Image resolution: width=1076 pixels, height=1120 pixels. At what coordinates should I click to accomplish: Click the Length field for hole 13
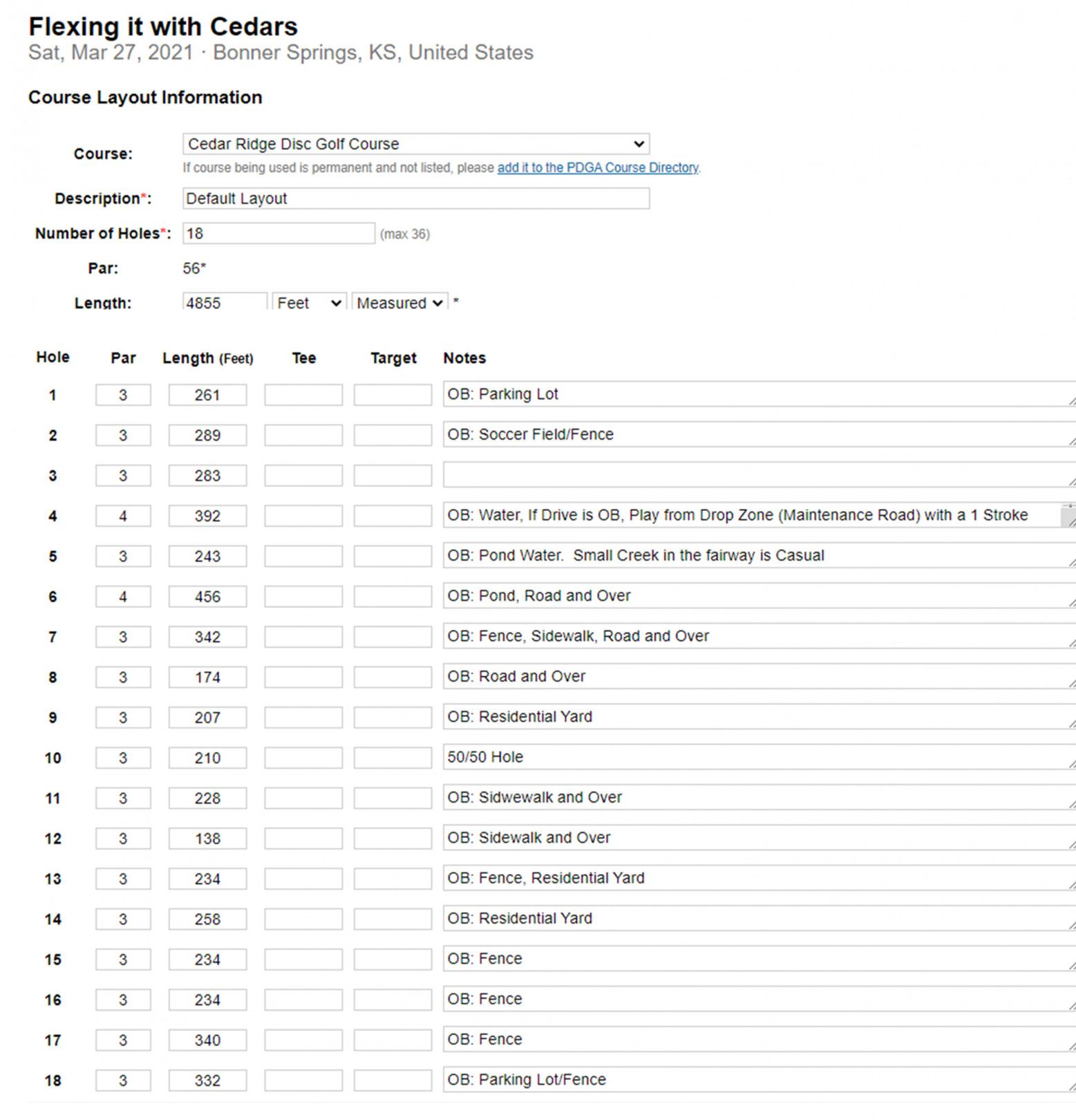(207, 879)
